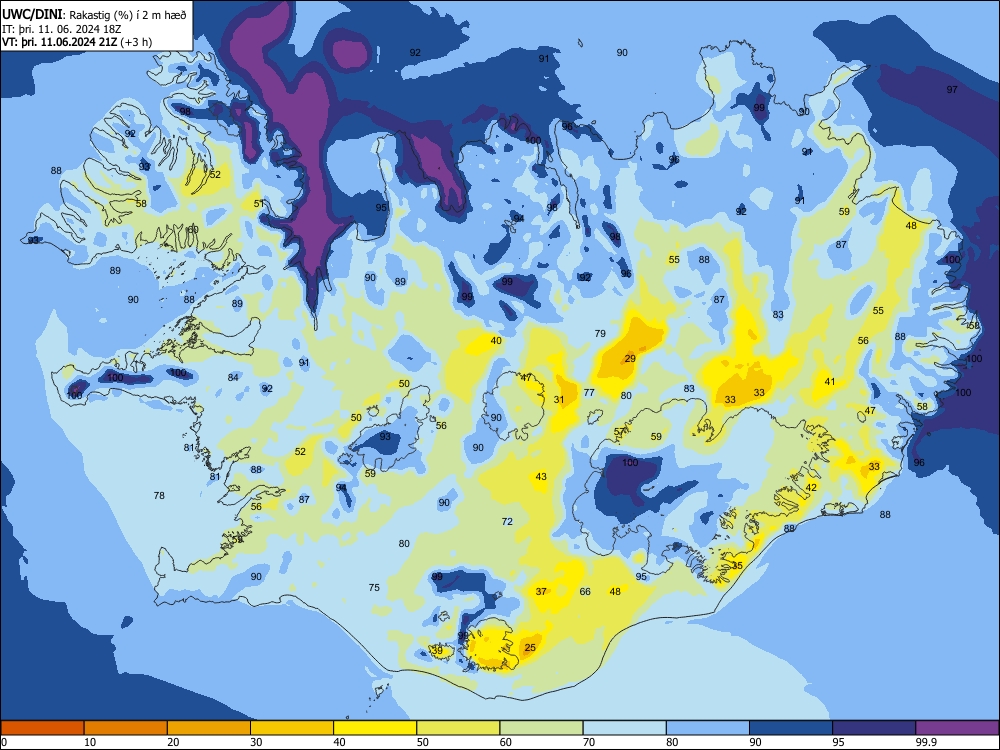Click the map value 79
1000x750 pixels.
click(600, 333)
